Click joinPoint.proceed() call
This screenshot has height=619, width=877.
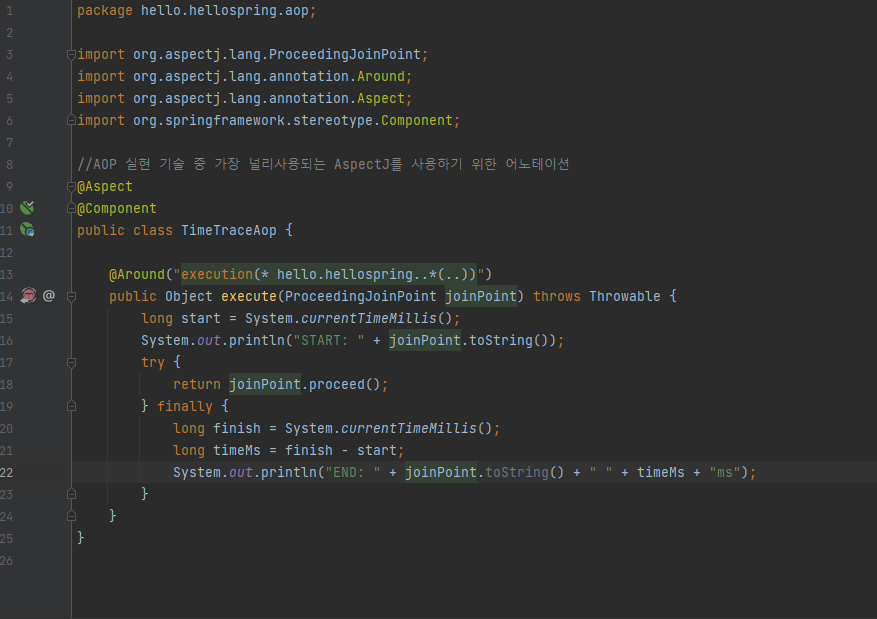(x=305, y=384)
